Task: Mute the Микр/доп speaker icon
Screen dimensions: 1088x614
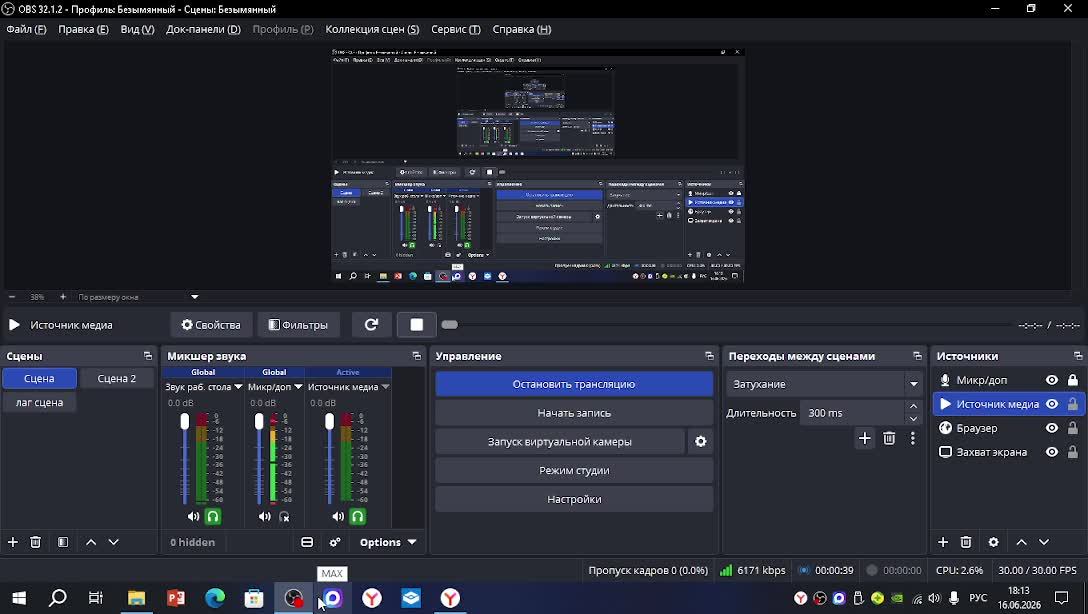Action: tap(264, 516)
